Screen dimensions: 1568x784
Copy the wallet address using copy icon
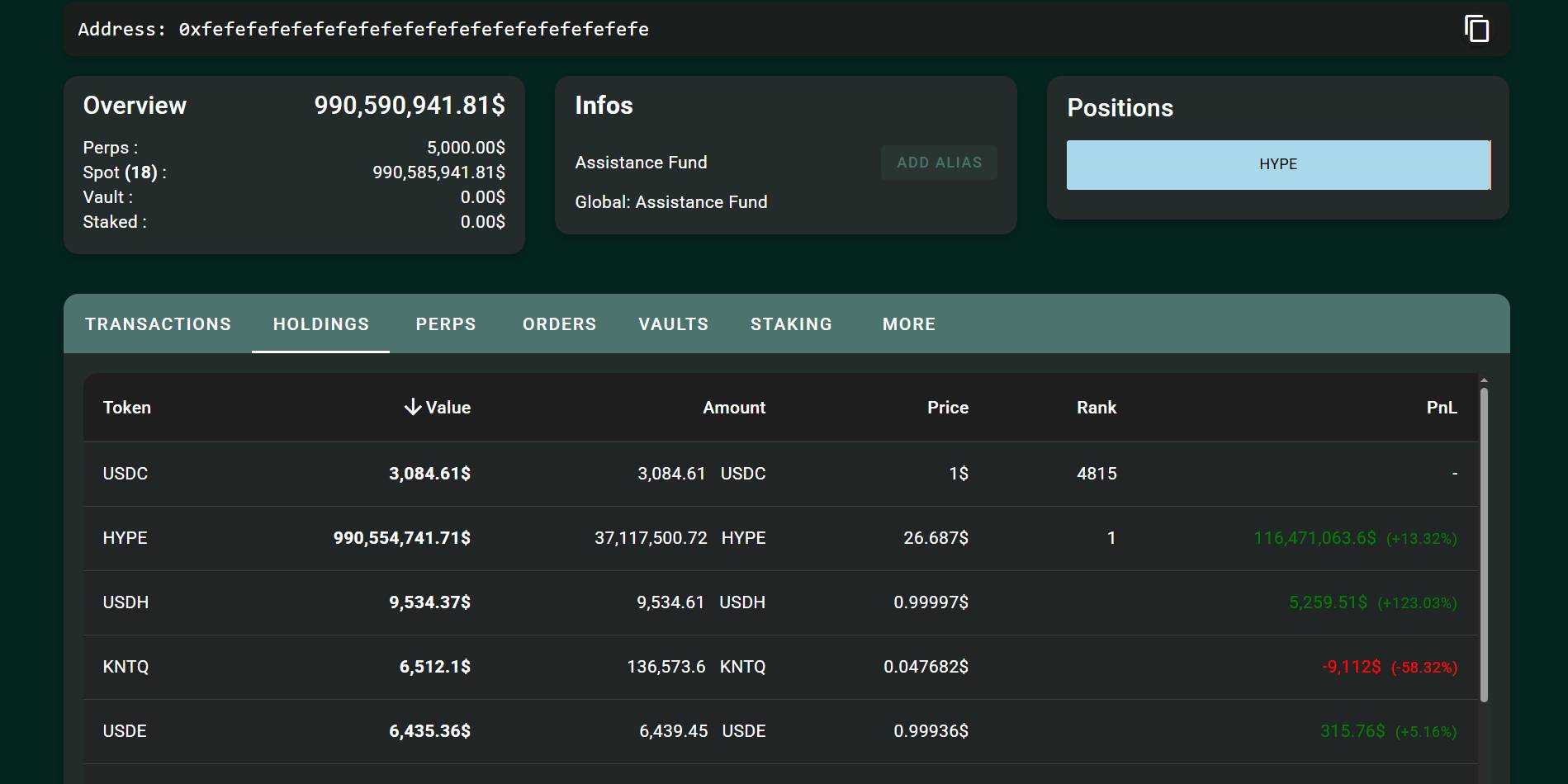coord(1476,29)
